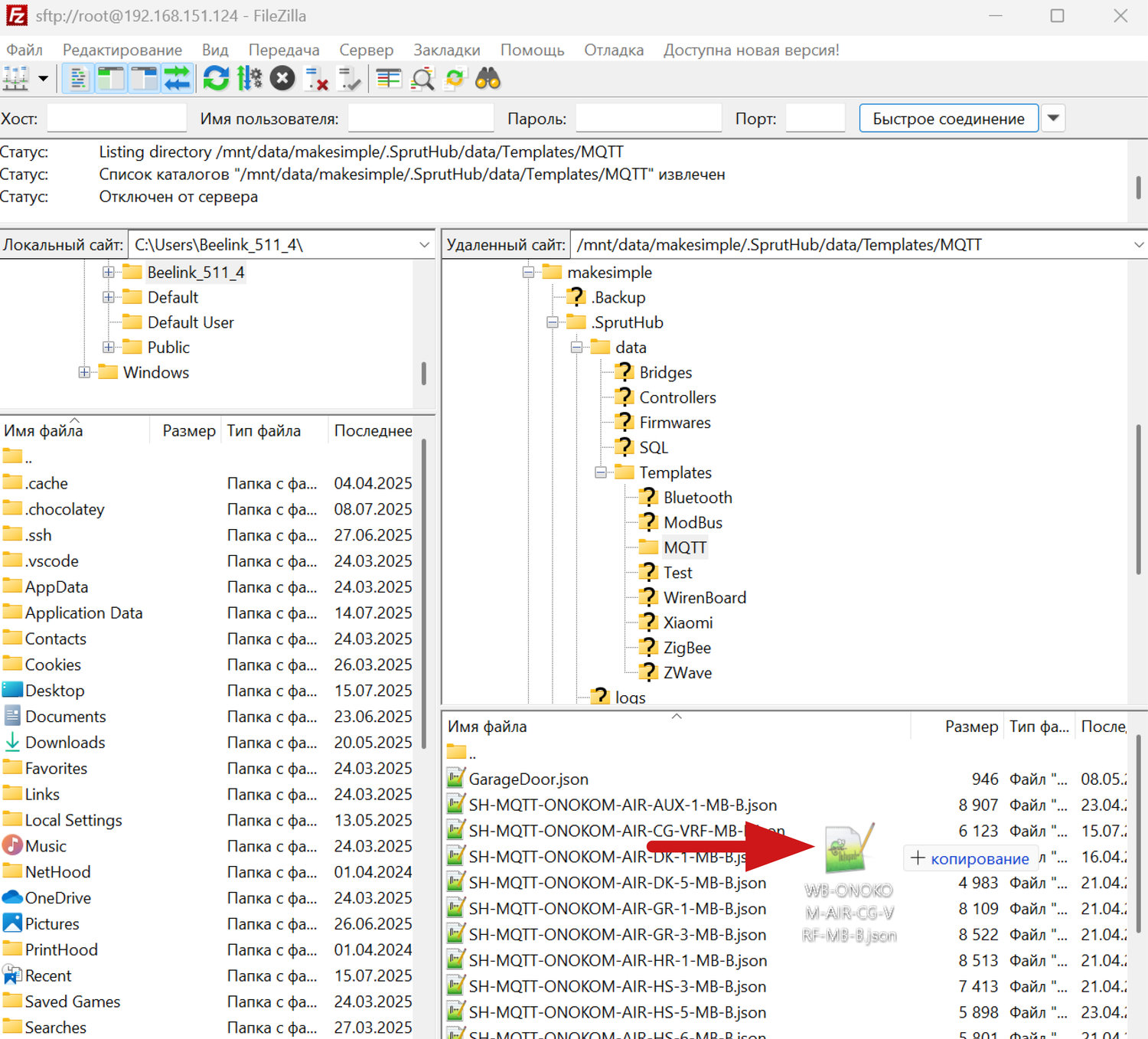Cancel the current operation
1148x1039 pixels.
[x=282, y=78]
